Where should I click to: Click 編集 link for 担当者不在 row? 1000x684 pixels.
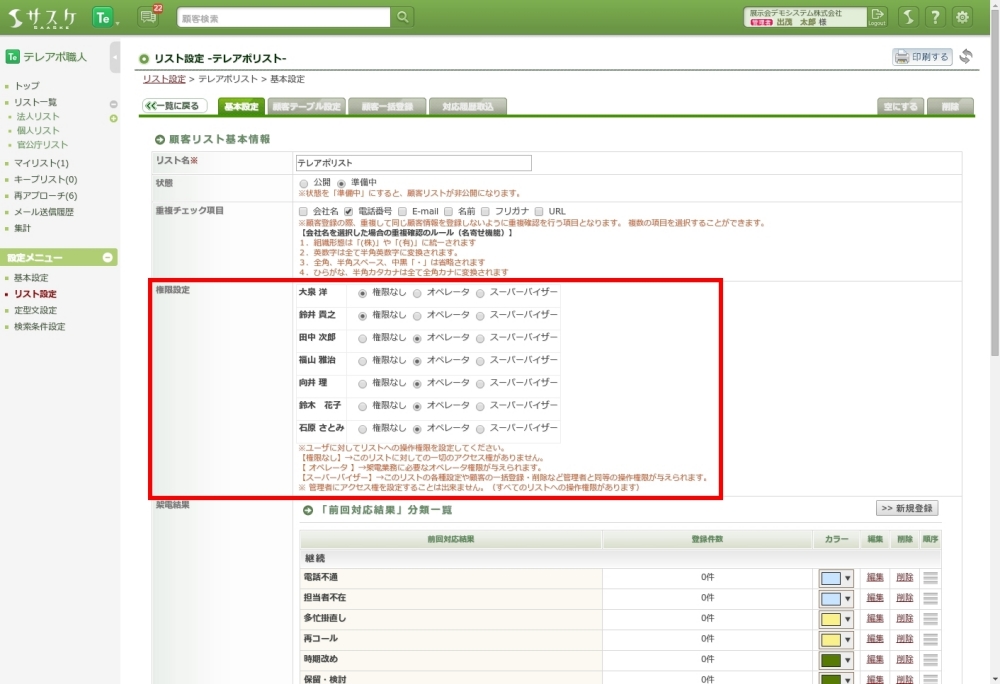(875, 598)
